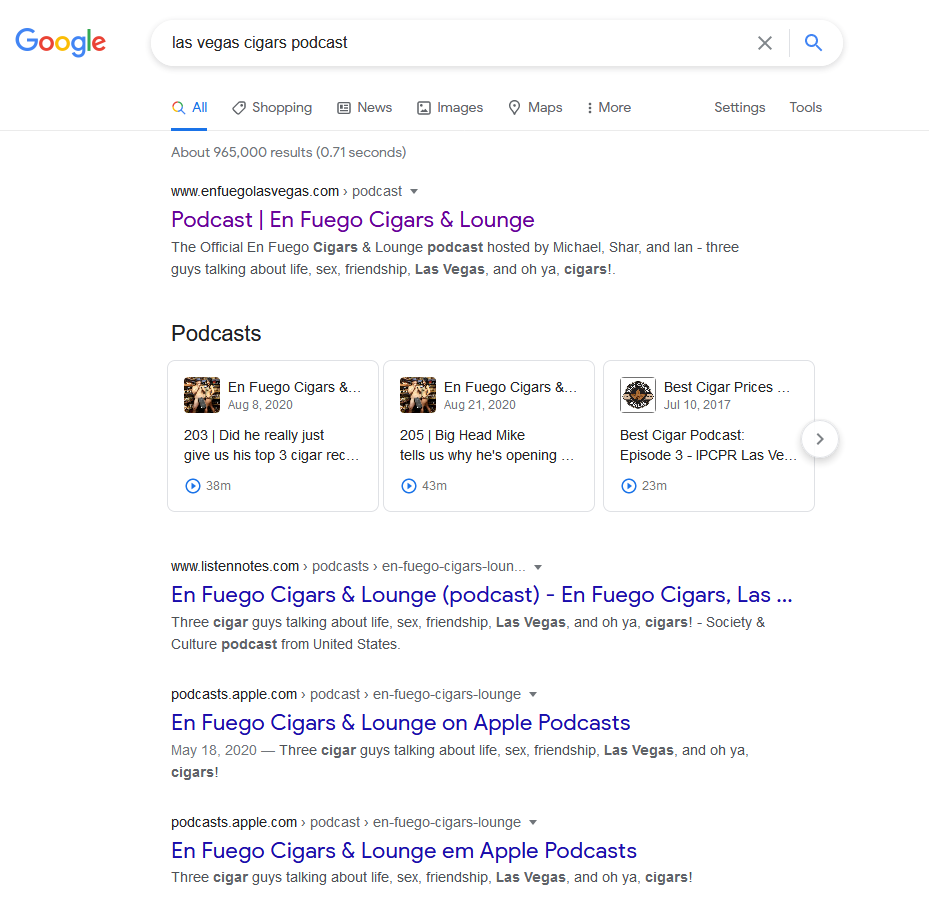Expand the dropdown arrow above 'on Apple Podcasts' result
Viewport: 929px width, 907px height.
click(533, 694)
